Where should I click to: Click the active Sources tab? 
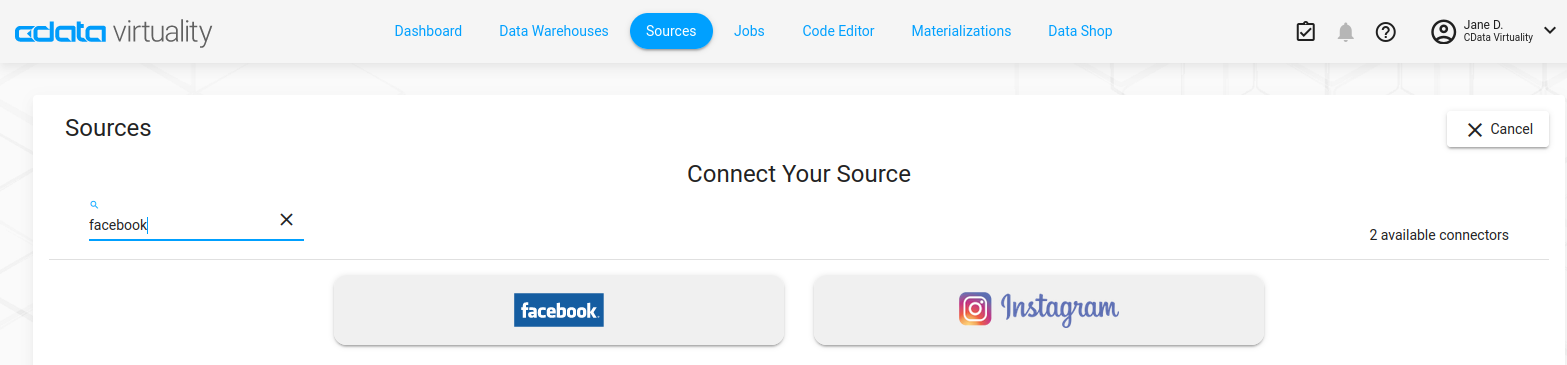click(671, 31)
